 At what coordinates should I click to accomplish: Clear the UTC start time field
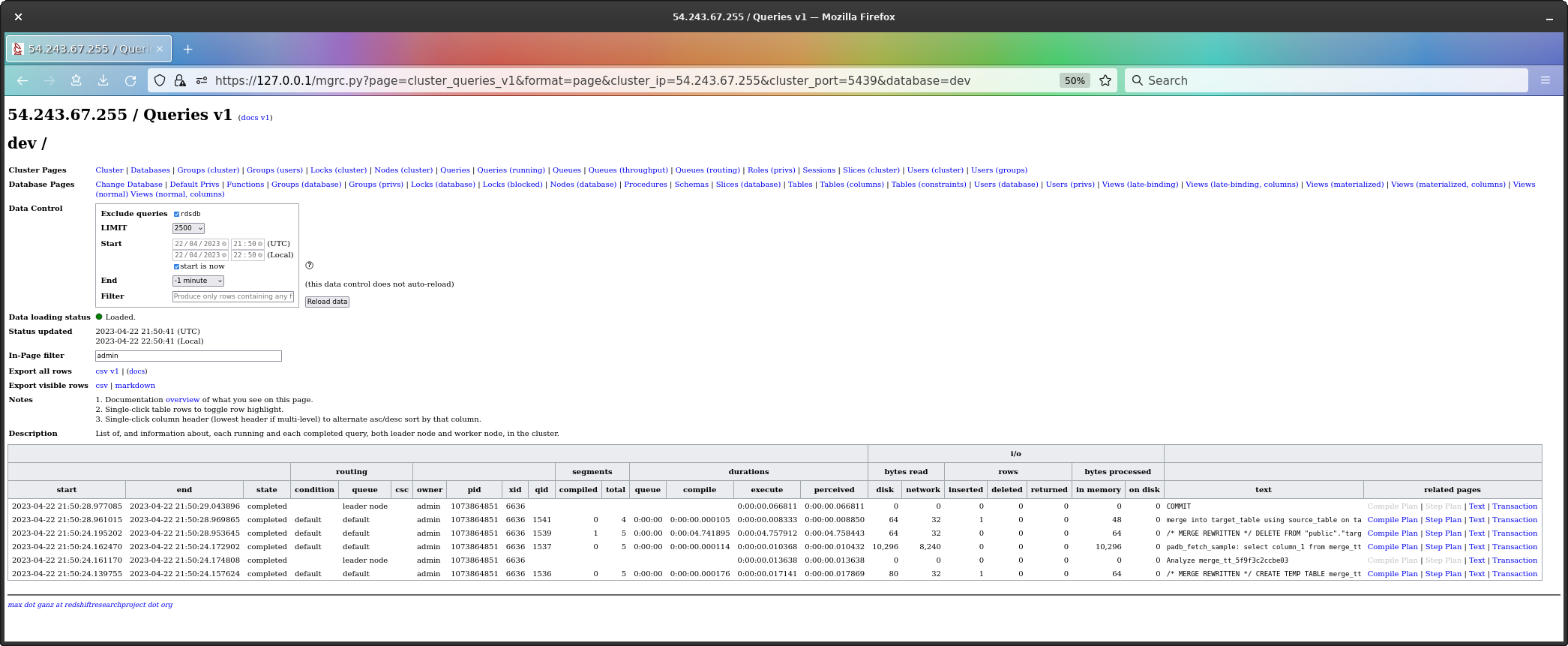(260, 244)
